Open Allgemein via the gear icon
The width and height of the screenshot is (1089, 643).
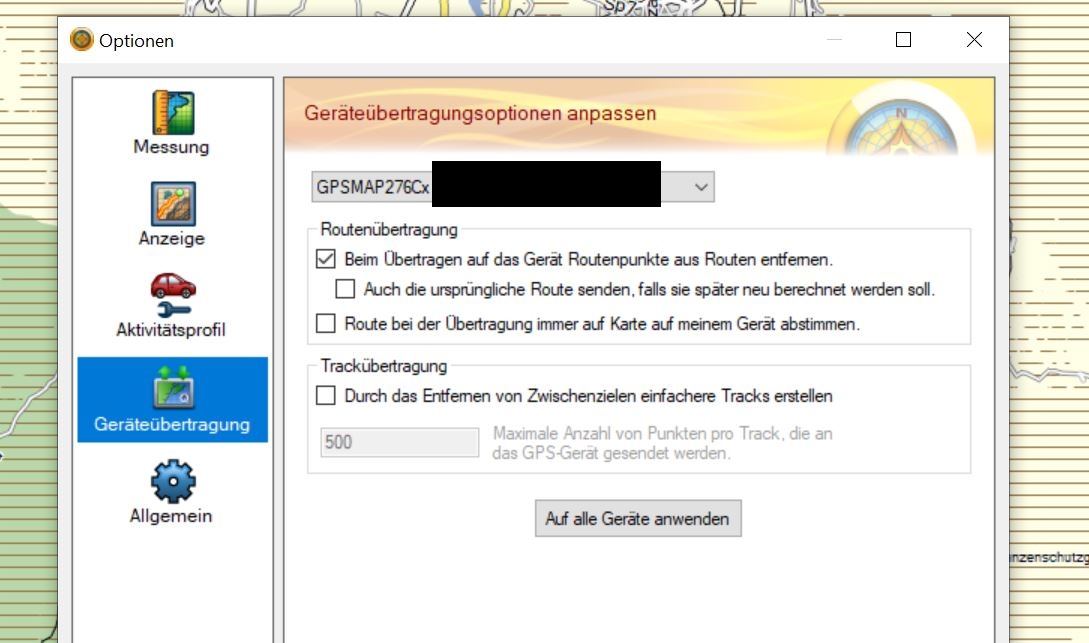(x=172, y=481)
